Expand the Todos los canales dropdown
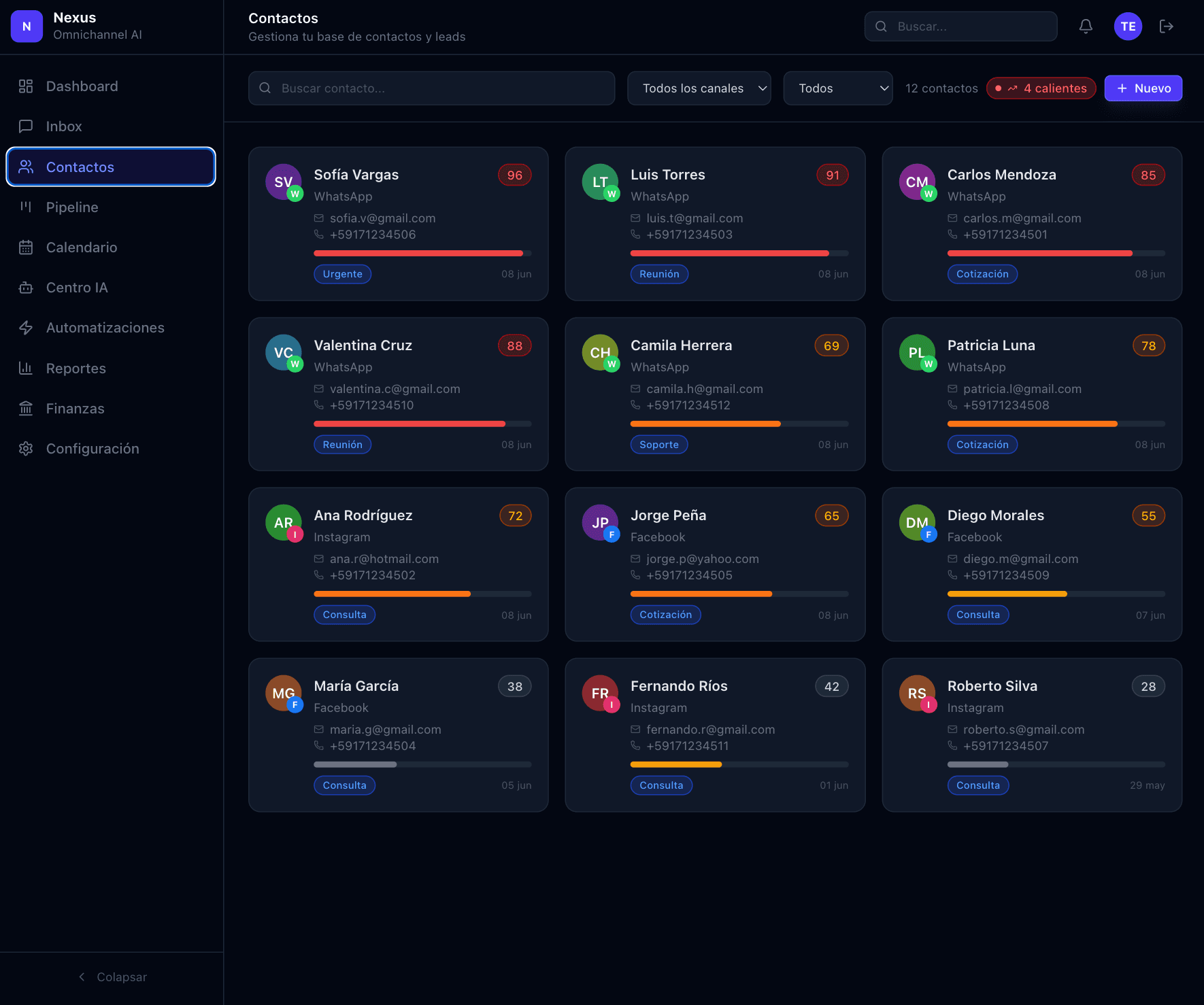The image size is (1204, 1005). [699, 88]
